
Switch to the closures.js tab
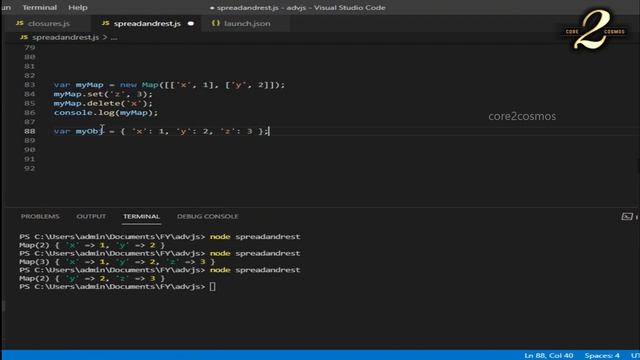pos(49,23)
